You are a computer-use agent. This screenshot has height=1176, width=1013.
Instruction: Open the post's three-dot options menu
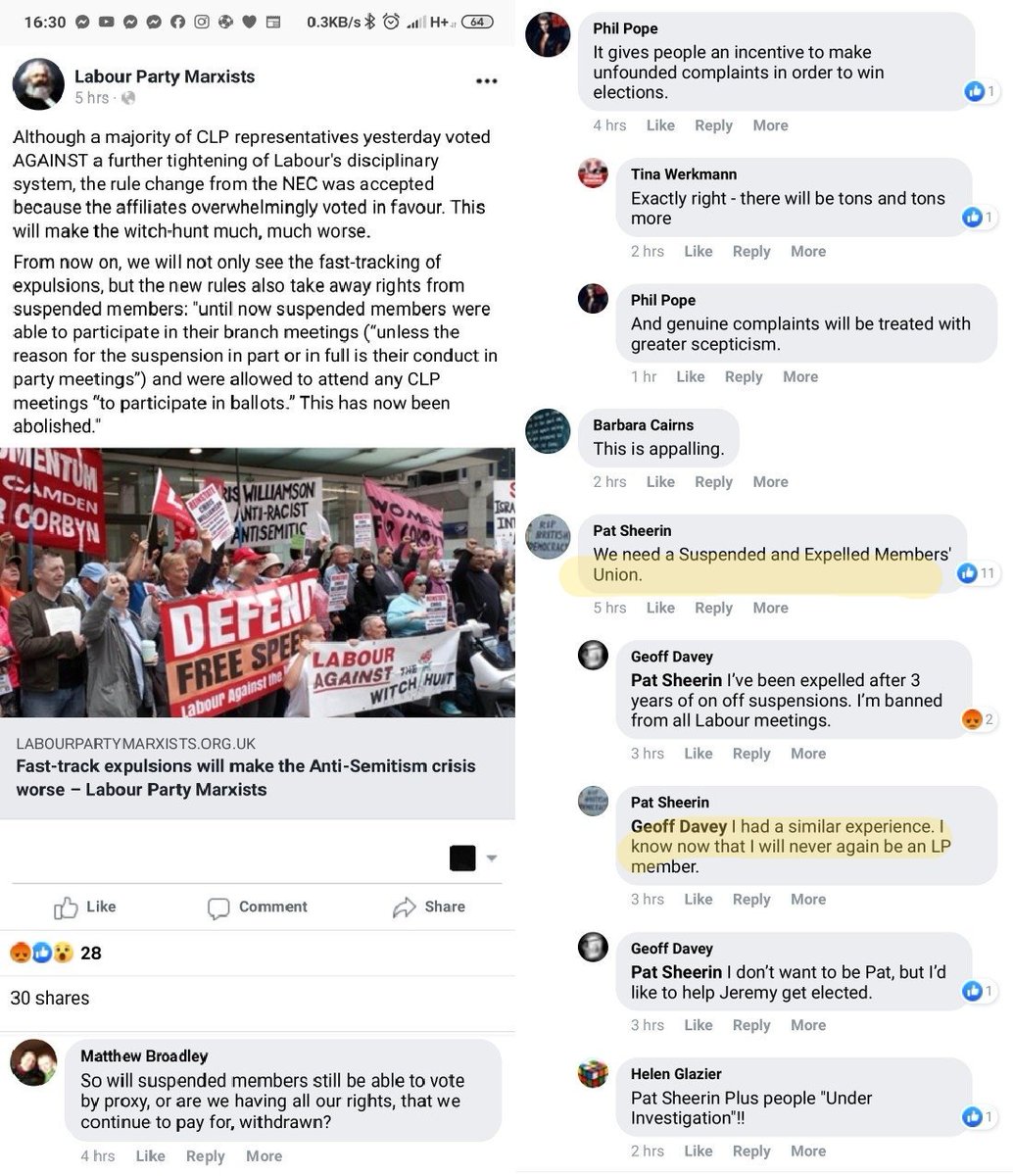pos(486,81)
